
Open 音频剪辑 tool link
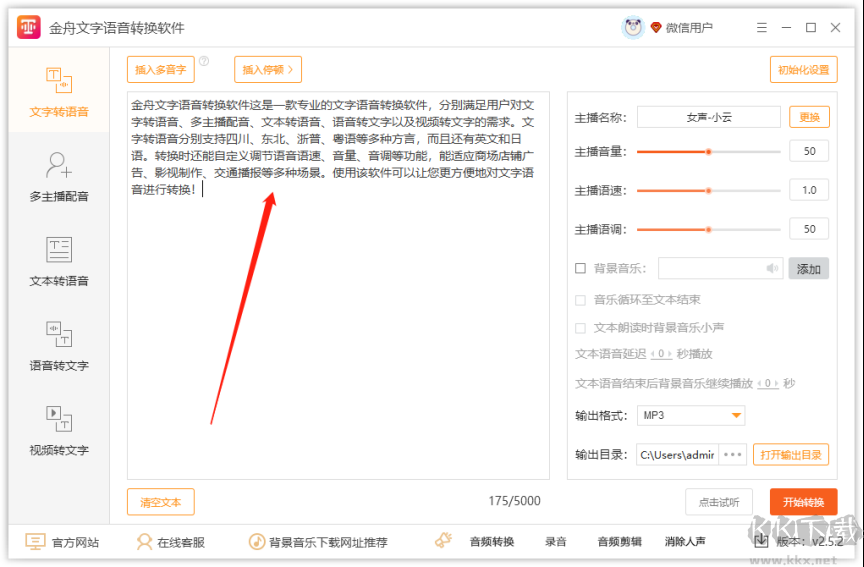coord(619,542)
